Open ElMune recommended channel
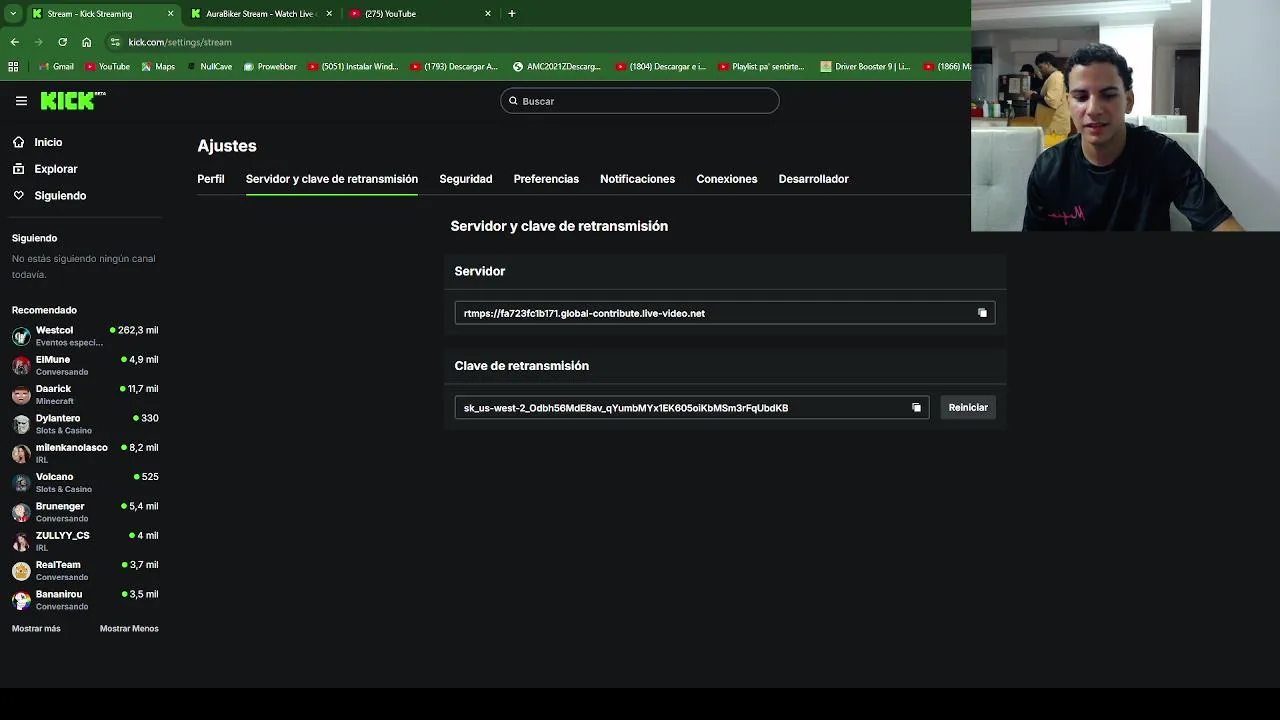This screenshot has width=1280, height=720. [85, 365]
